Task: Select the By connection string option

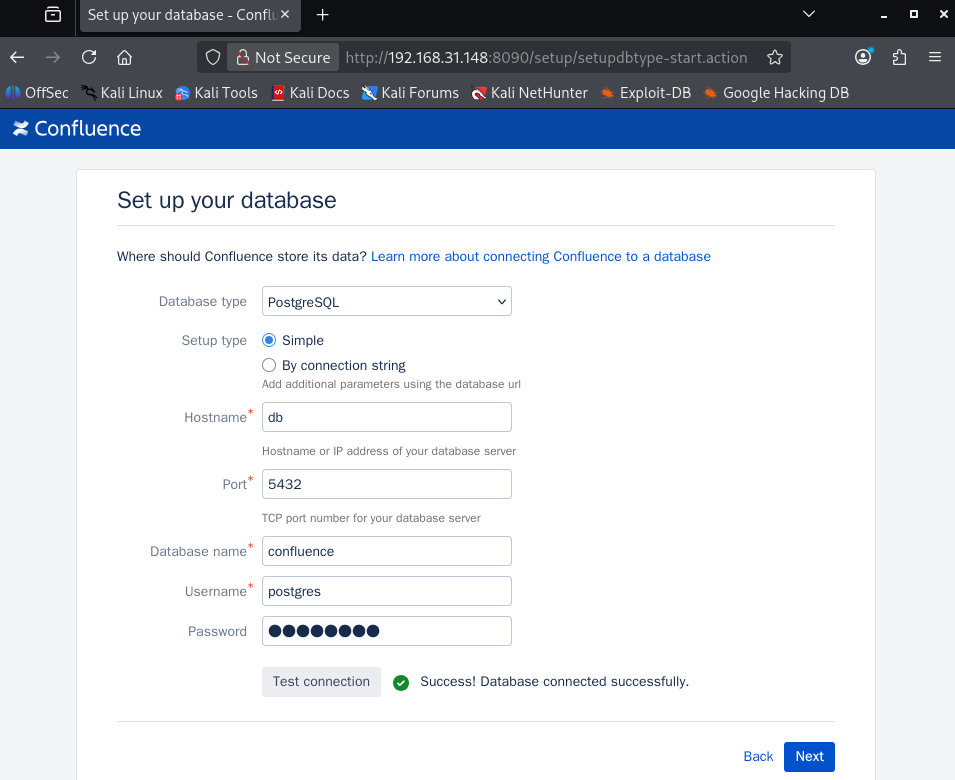Action: coord(268,365)
